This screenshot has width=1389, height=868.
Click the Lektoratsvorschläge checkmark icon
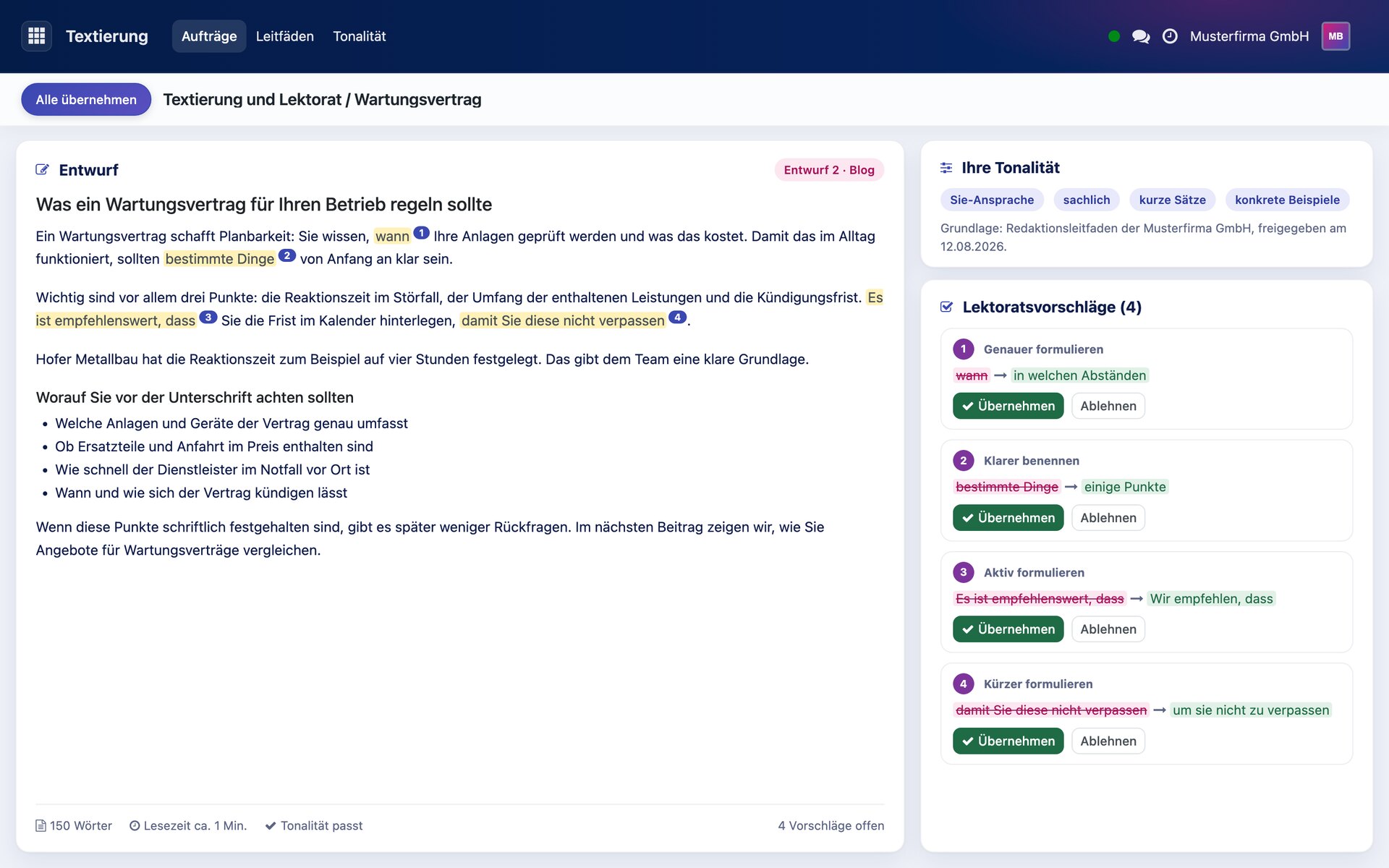(946, 307)
